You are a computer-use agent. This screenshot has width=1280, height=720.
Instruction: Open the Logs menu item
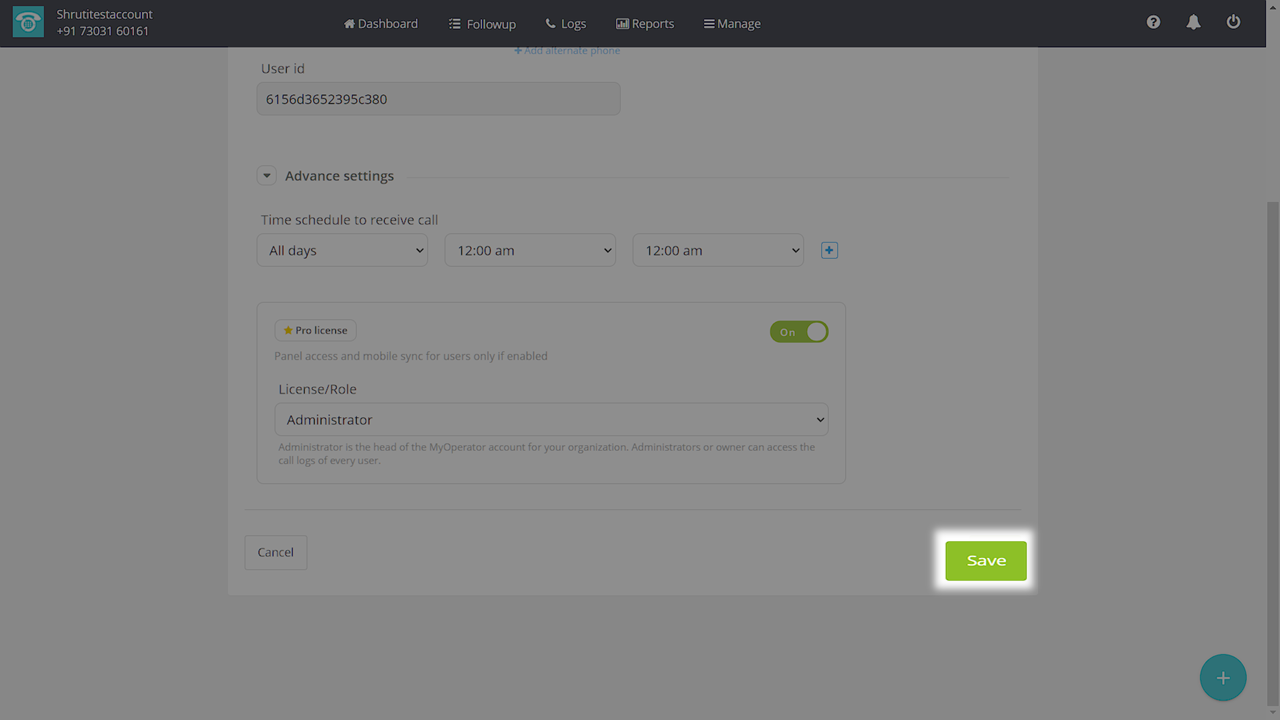tap(566, 23)
